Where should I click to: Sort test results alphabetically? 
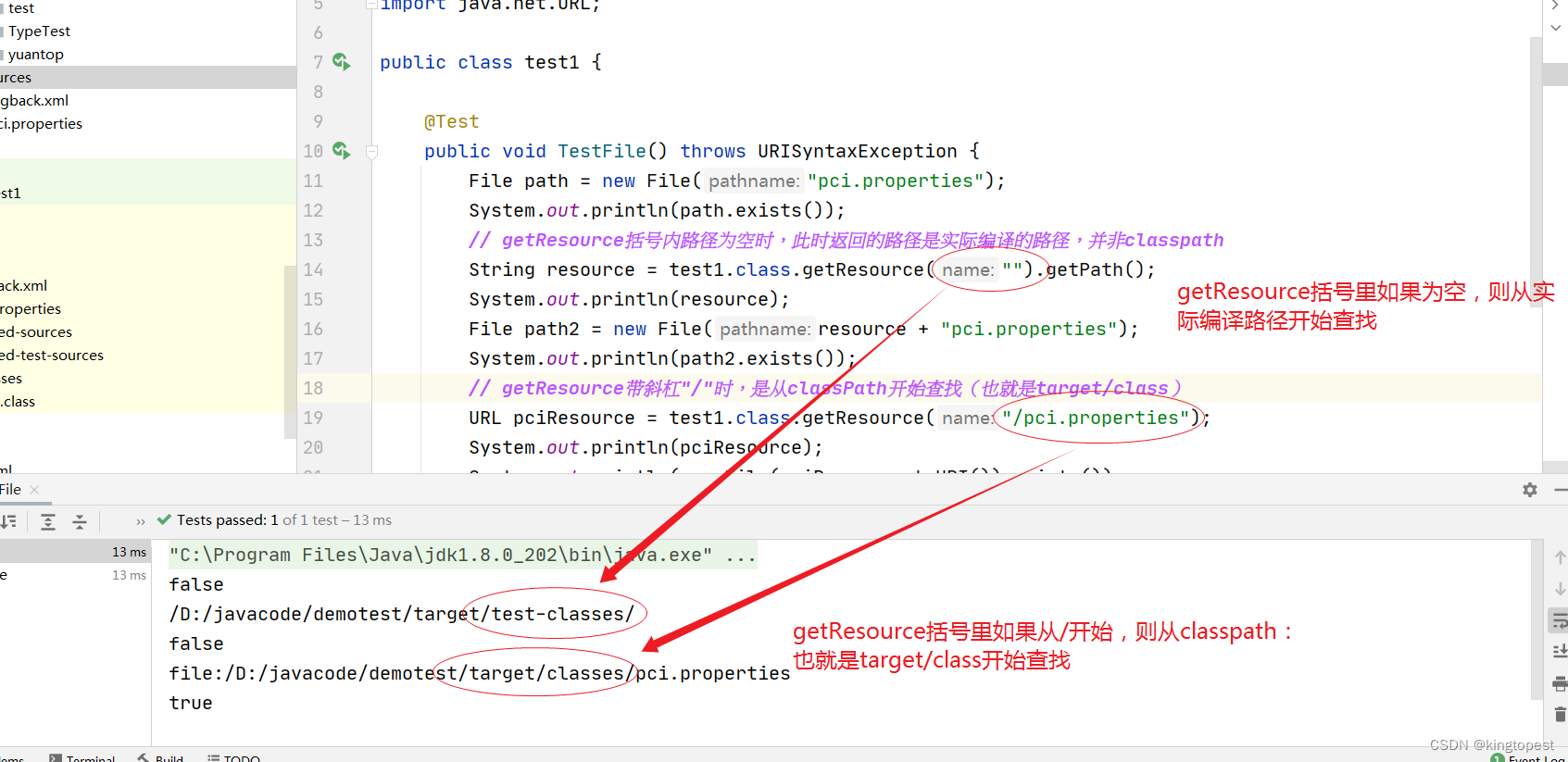click(8, 521)
